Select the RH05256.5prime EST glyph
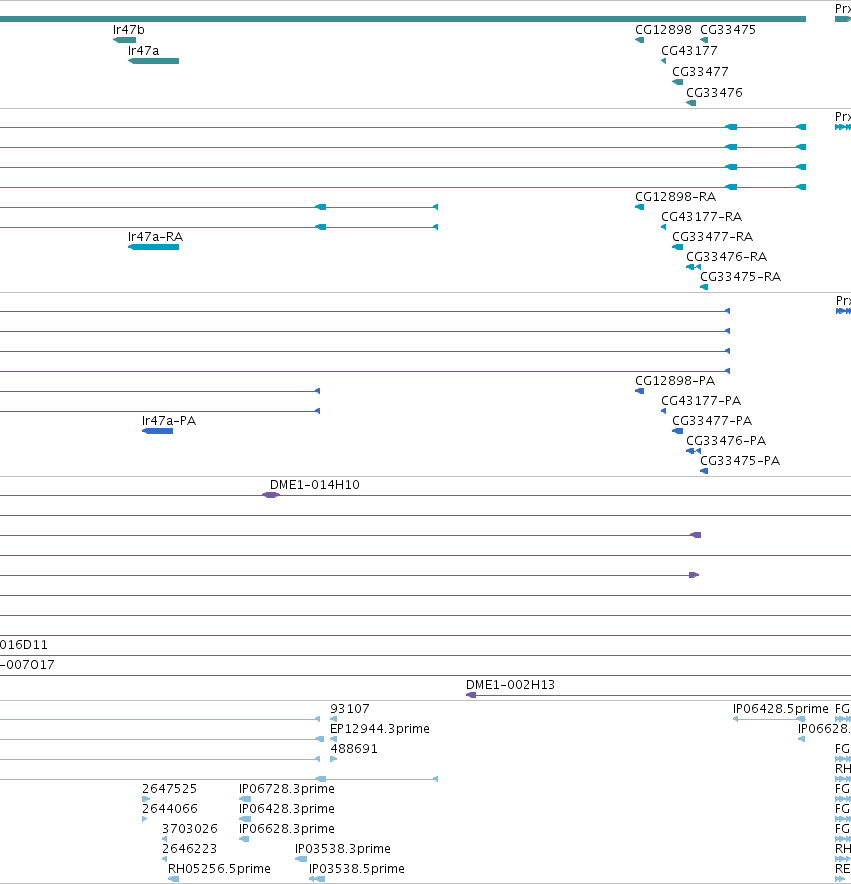The height and width of the screenshot is (884, 851). 174,879
